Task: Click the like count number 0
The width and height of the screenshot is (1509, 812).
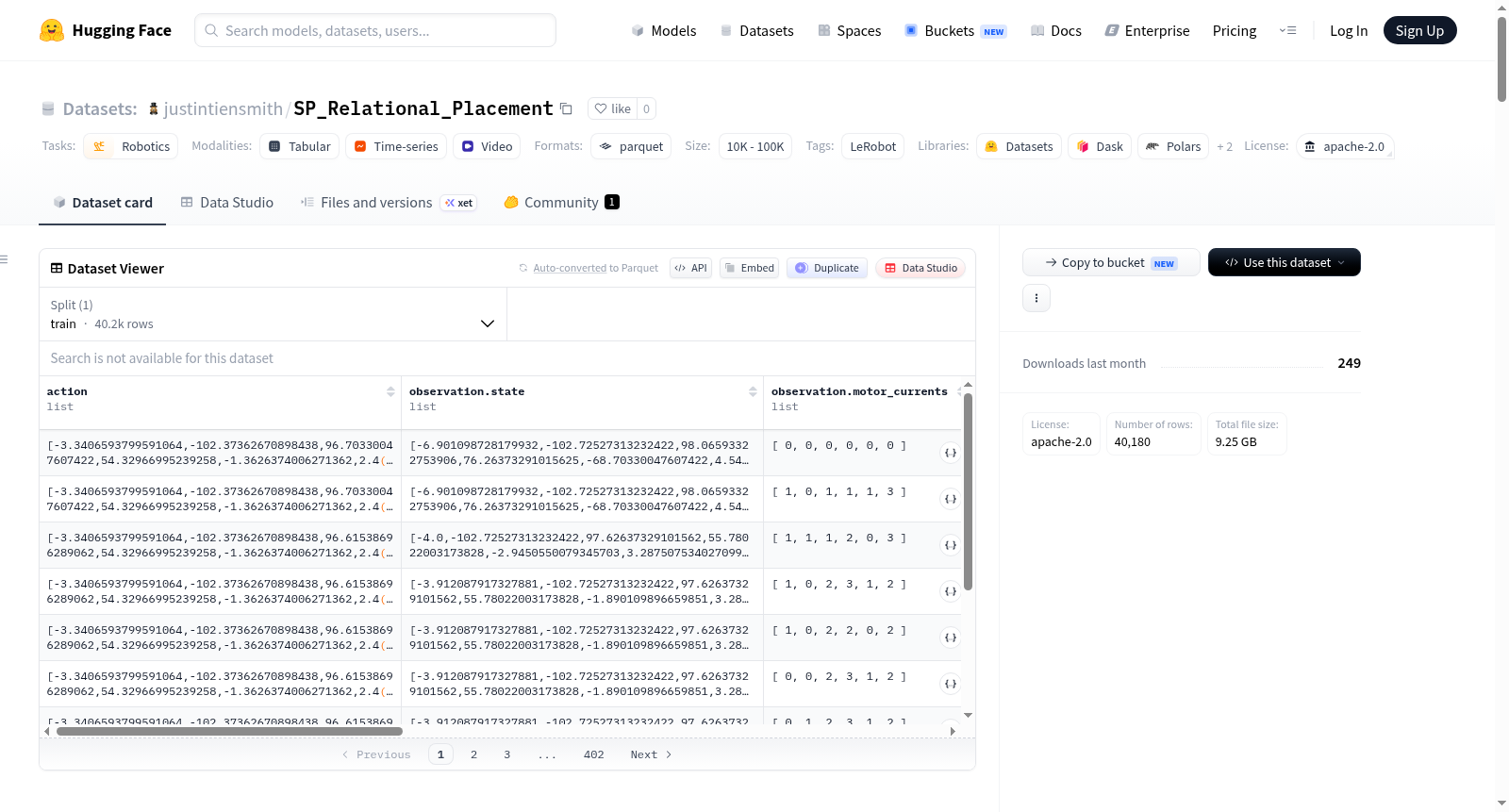Action: click(646, 108)
